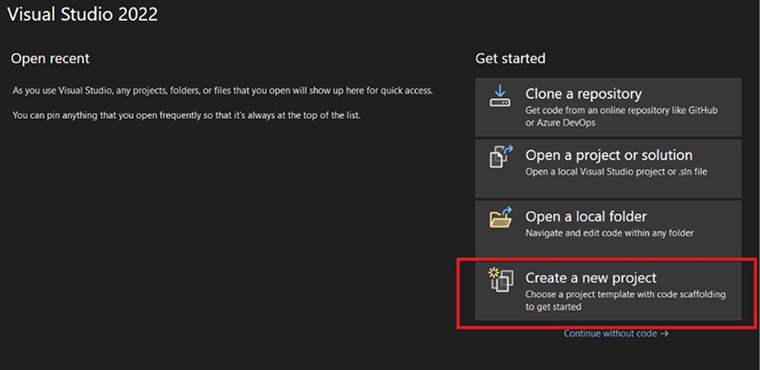
Task: Click the 'You can pin anything' hint text
Action: (x=186, y=116)
